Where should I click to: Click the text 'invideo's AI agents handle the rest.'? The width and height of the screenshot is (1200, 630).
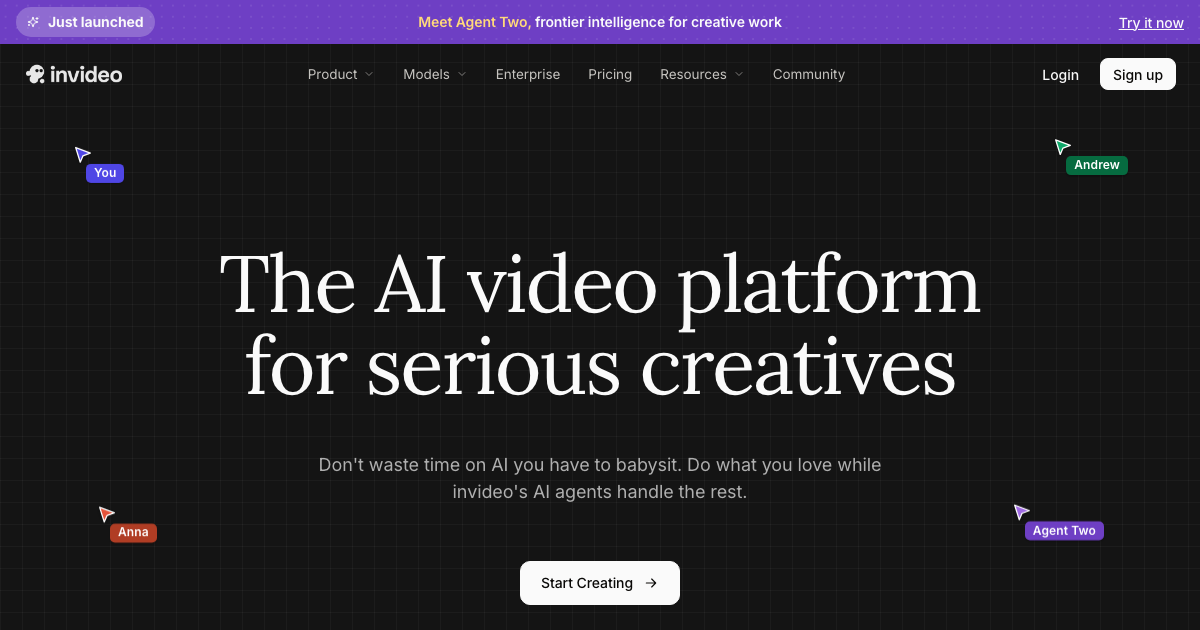pos(600,492)
